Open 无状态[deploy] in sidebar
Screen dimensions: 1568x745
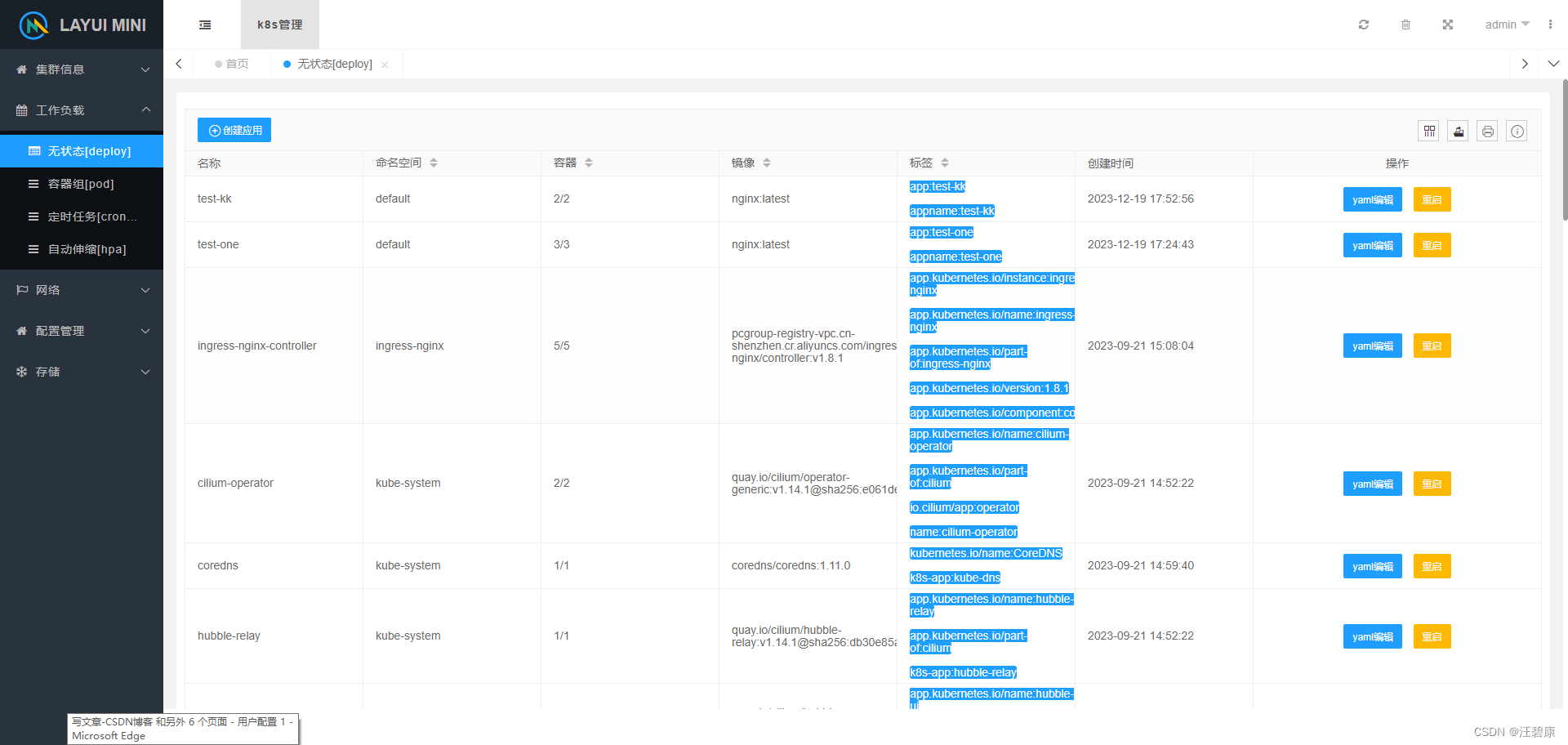pos(82,151)
